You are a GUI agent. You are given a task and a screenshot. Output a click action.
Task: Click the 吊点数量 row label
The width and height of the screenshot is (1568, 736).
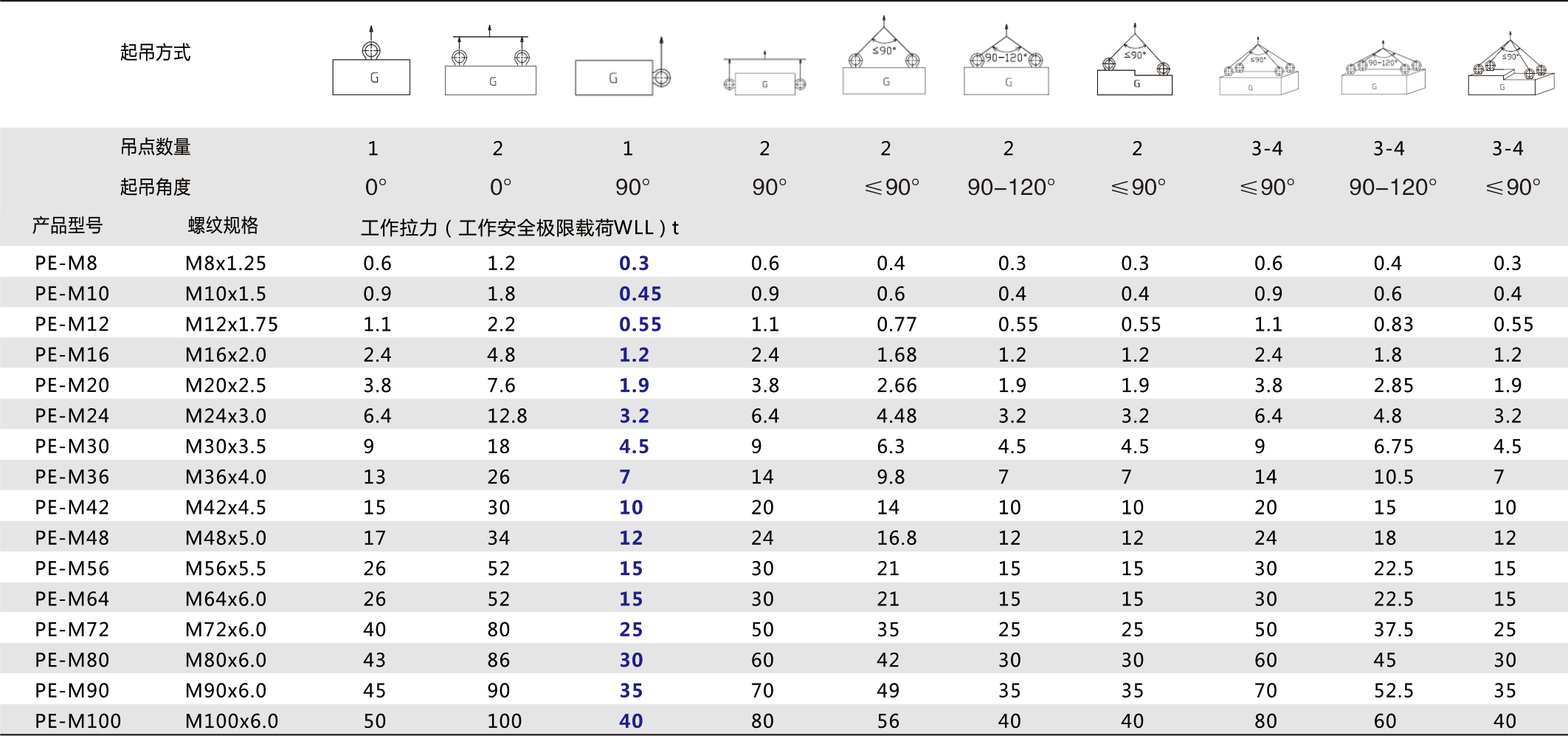(155, 148)
